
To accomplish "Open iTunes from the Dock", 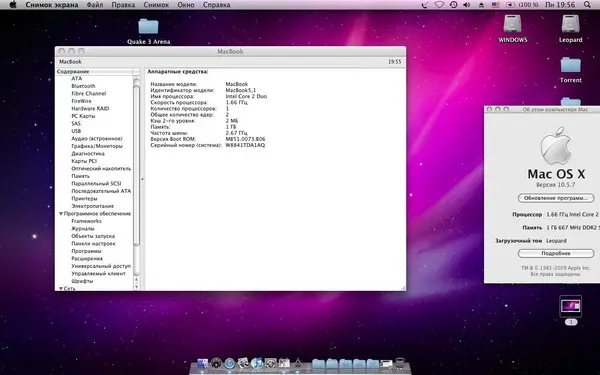I will click(x=257, y=363).
